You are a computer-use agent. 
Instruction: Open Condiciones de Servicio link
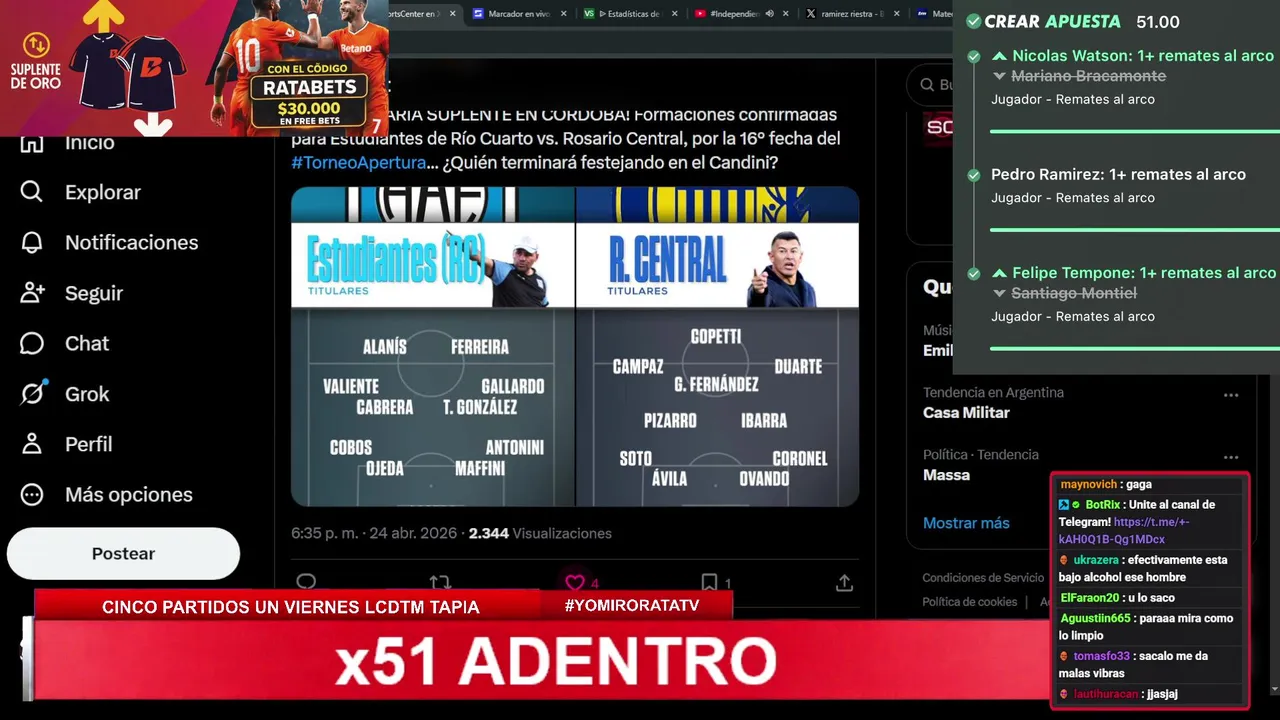pos(983,578)
